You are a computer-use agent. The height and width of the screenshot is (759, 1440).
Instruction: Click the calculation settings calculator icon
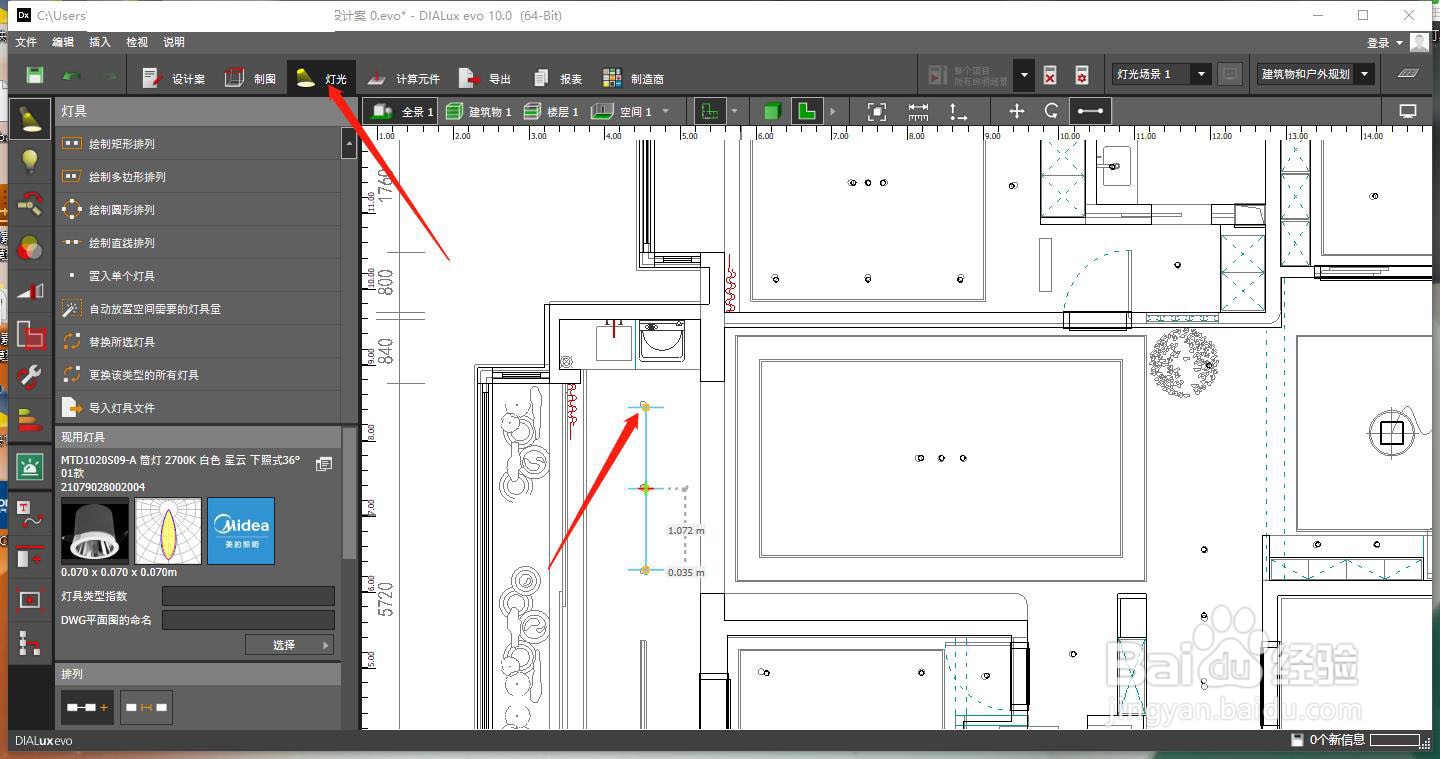coord(1081,75)
